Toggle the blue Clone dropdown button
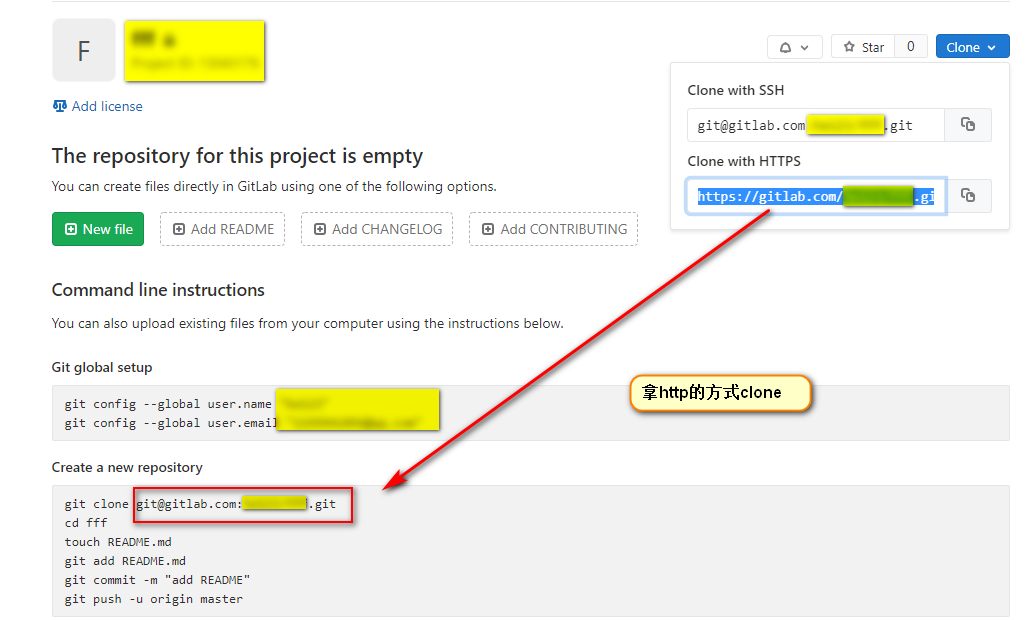This screenshot has height=620, width=1032. (972, 47)
